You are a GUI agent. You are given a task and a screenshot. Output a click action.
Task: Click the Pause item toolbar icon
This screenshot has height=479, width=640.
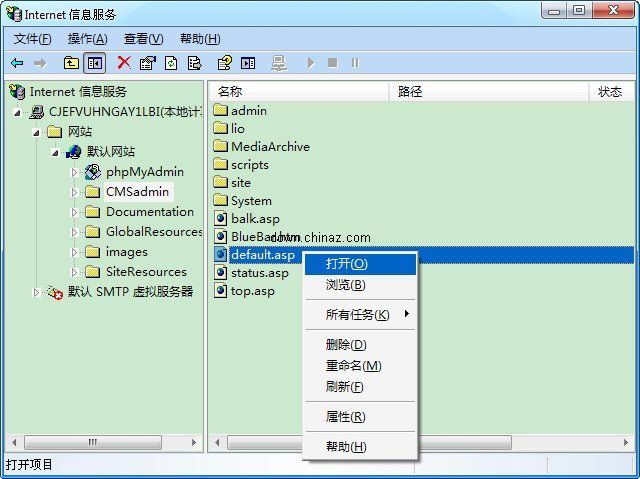(356, 63)
